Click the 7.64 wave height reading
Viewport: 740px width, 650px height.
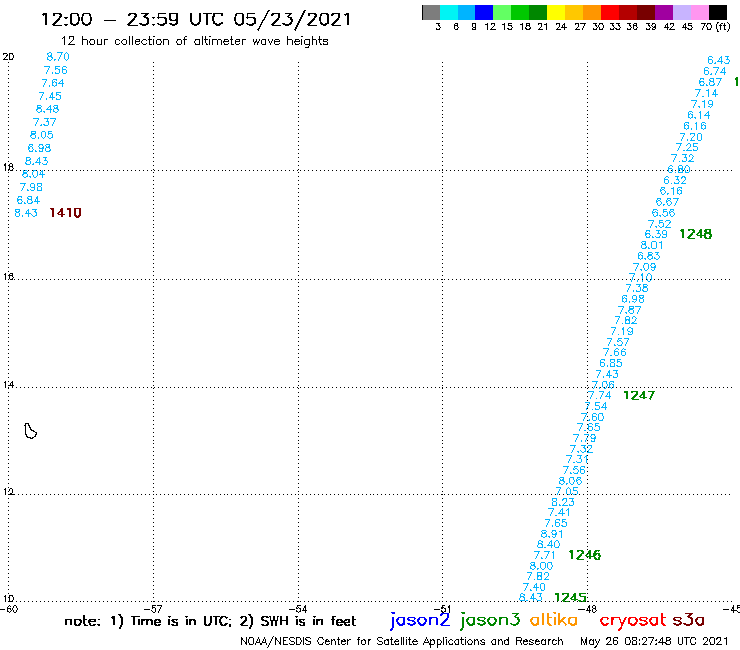coord(52,83)
